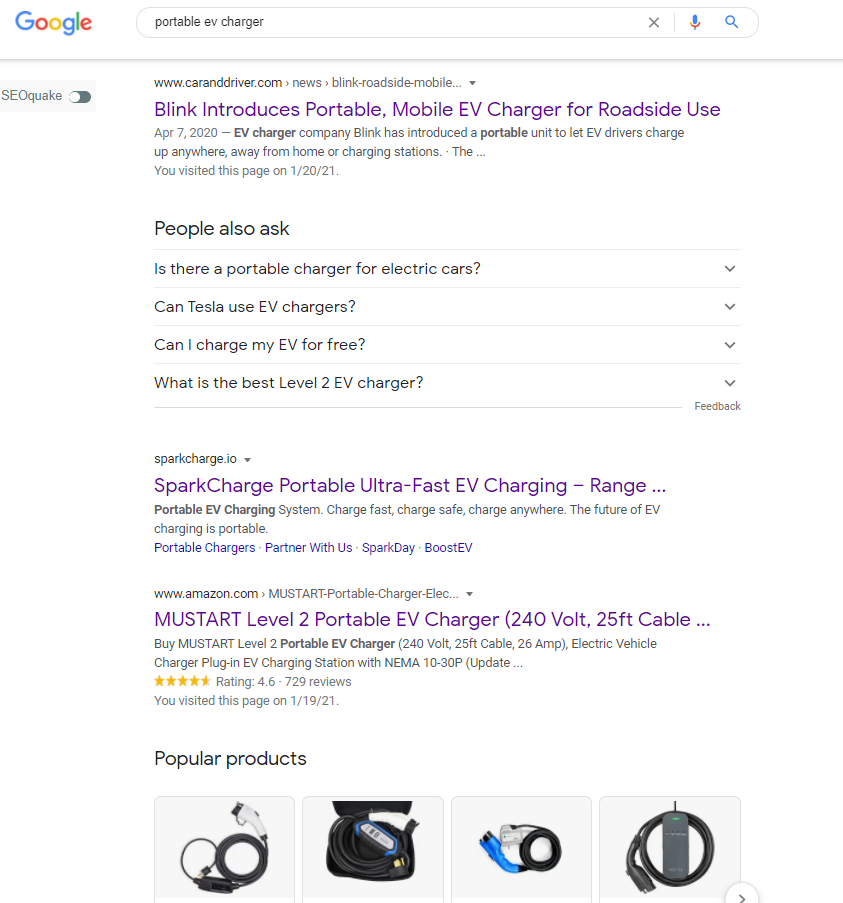843x903 pixels.
Task: Open caranddriver.com result options arrow
Action: coord(472,83)
